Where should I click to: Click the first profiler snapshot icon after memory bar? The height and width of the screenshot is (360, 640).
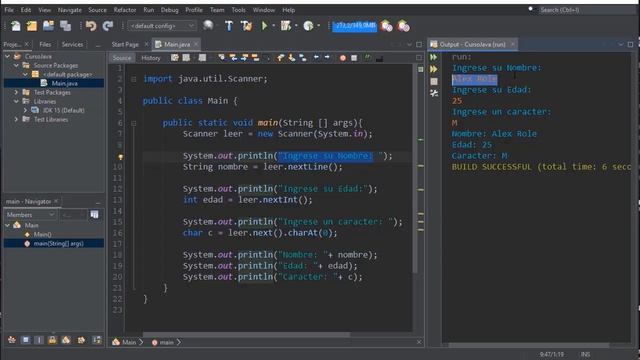click(x=386, y=26)
